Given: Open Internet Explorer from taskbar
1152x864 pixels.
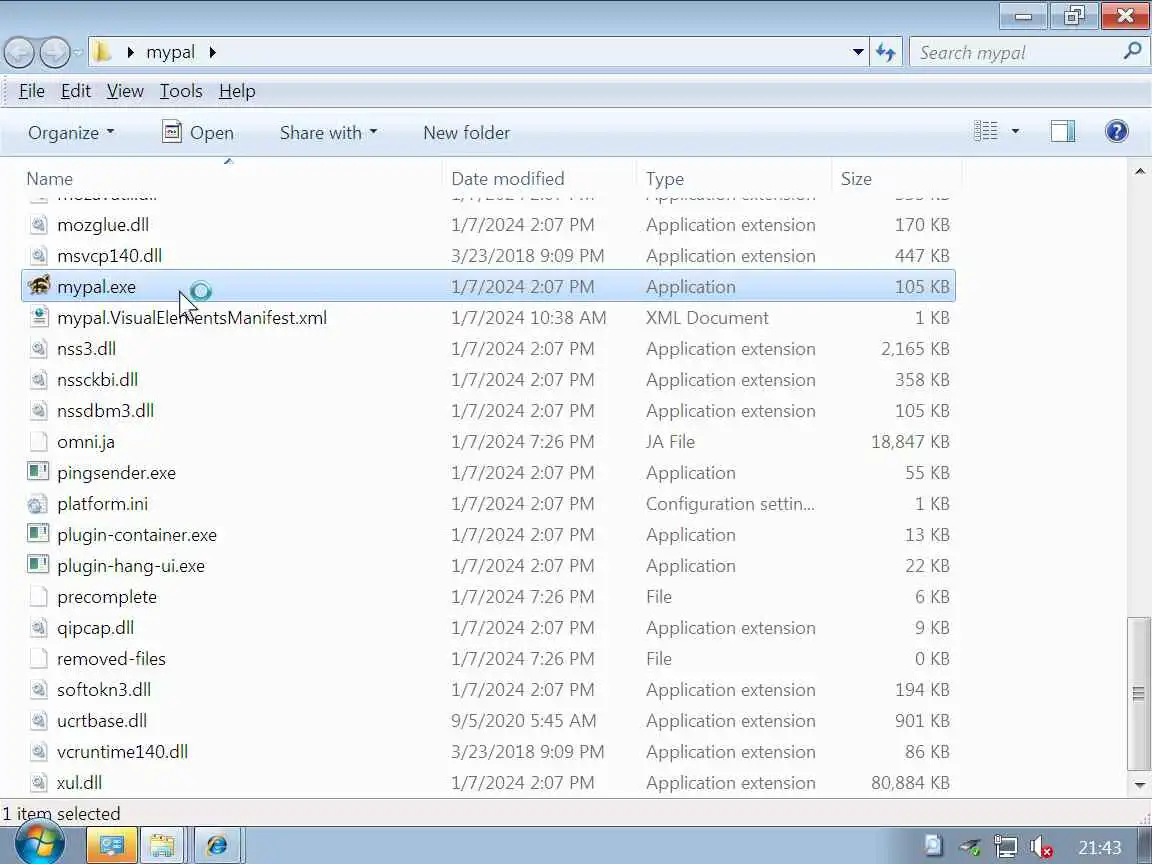Looking at the screenshot, I should [217, 845].
